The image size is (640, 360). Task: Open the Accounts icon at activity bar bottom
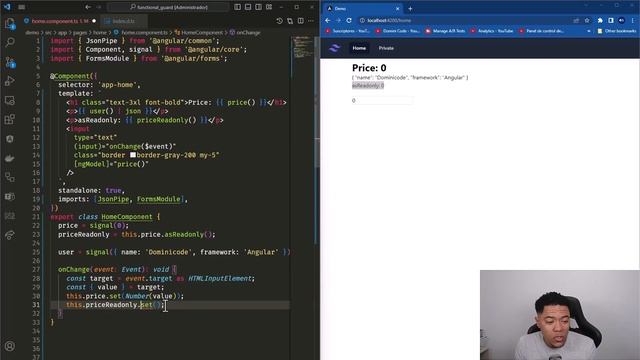(x=10, y=346)
